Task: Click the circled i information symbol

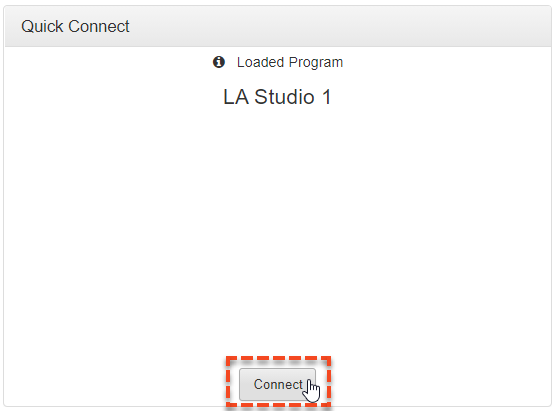Action: coord(219,62)
